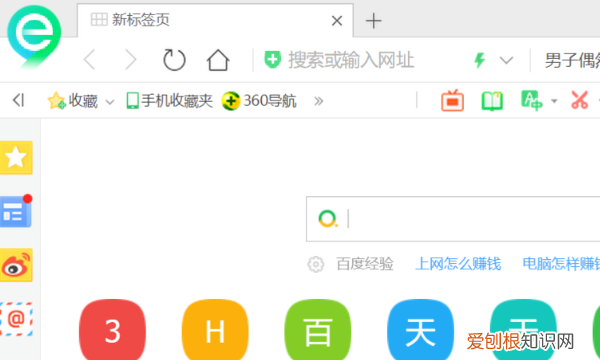Viewport: 600px width, 360px height.
Task: Open the blue news sidebar icon
Action: click(15, 211)
